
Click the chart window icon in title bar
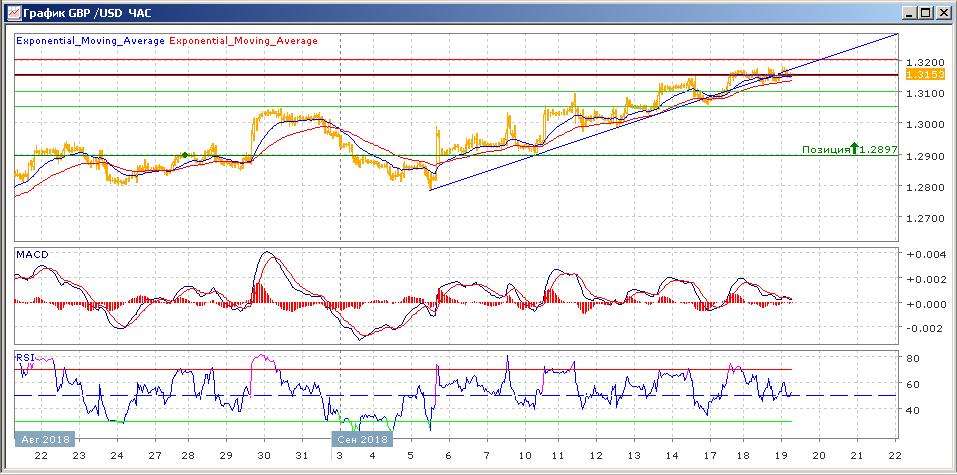pos(10,12)
